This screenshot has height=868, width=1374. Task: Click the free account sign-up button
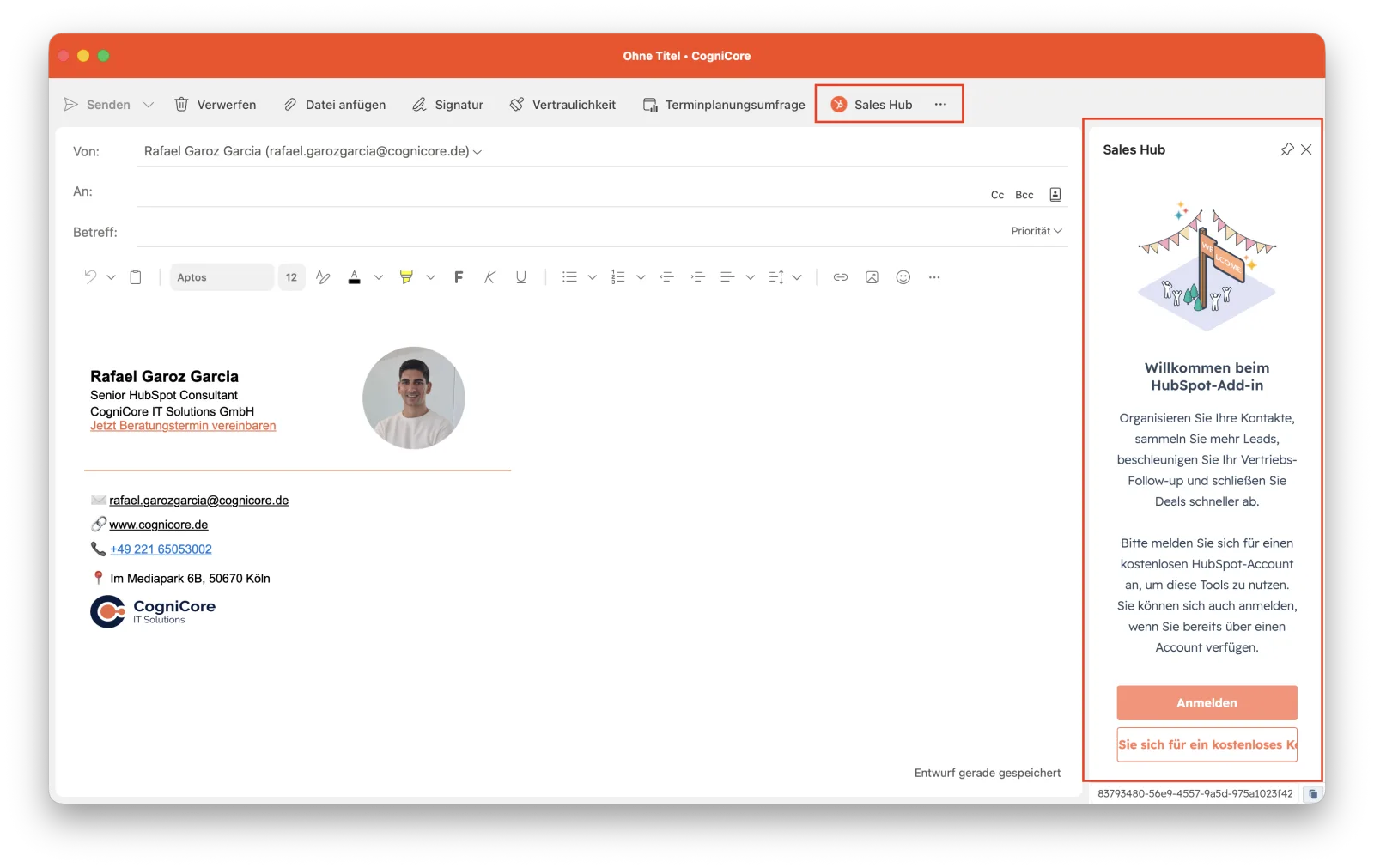pyautogui.click(x=1207, y=744)
